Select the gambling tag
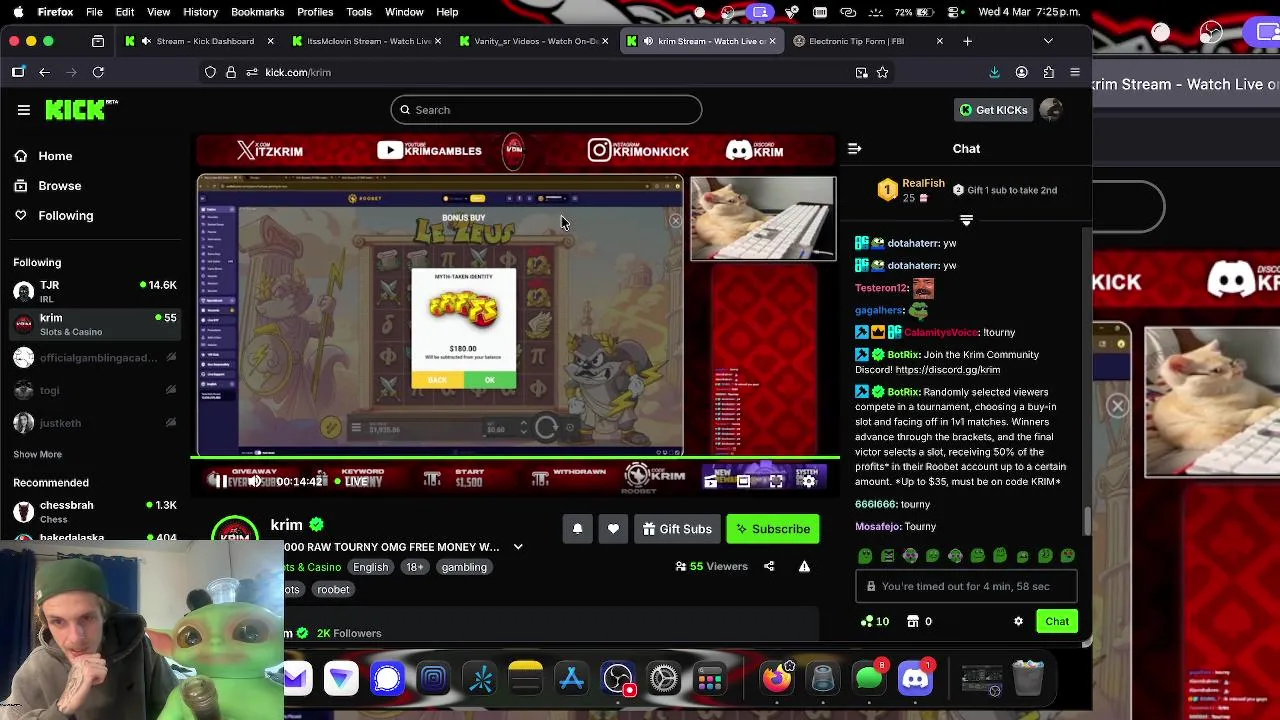The image size is (1280, 720). [464, 567]
